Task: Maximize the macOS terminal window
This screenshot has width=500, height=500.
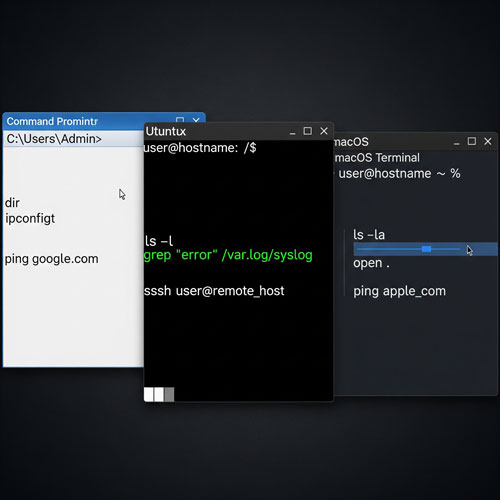Action: click(x=472, y=141)
